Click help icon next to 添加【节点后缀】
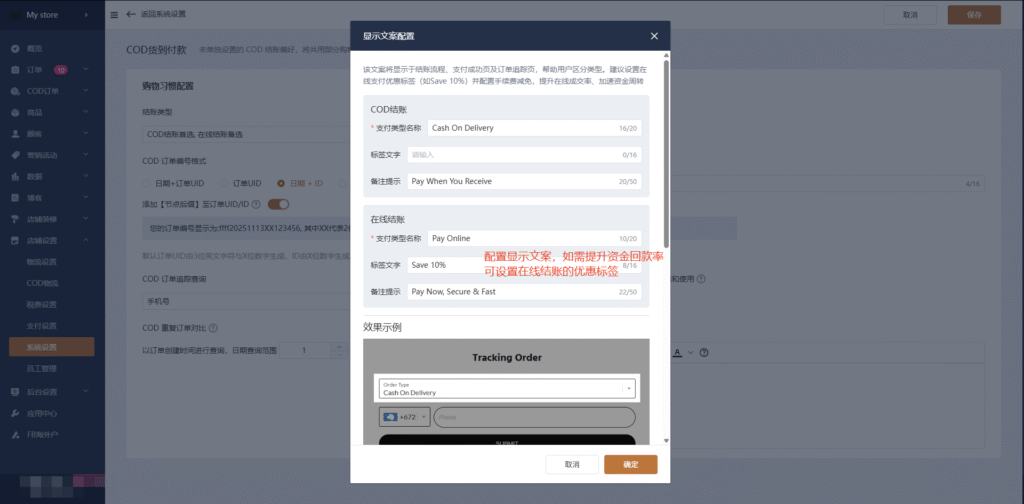The image size is (1024, 504). (x=257, y=205)
